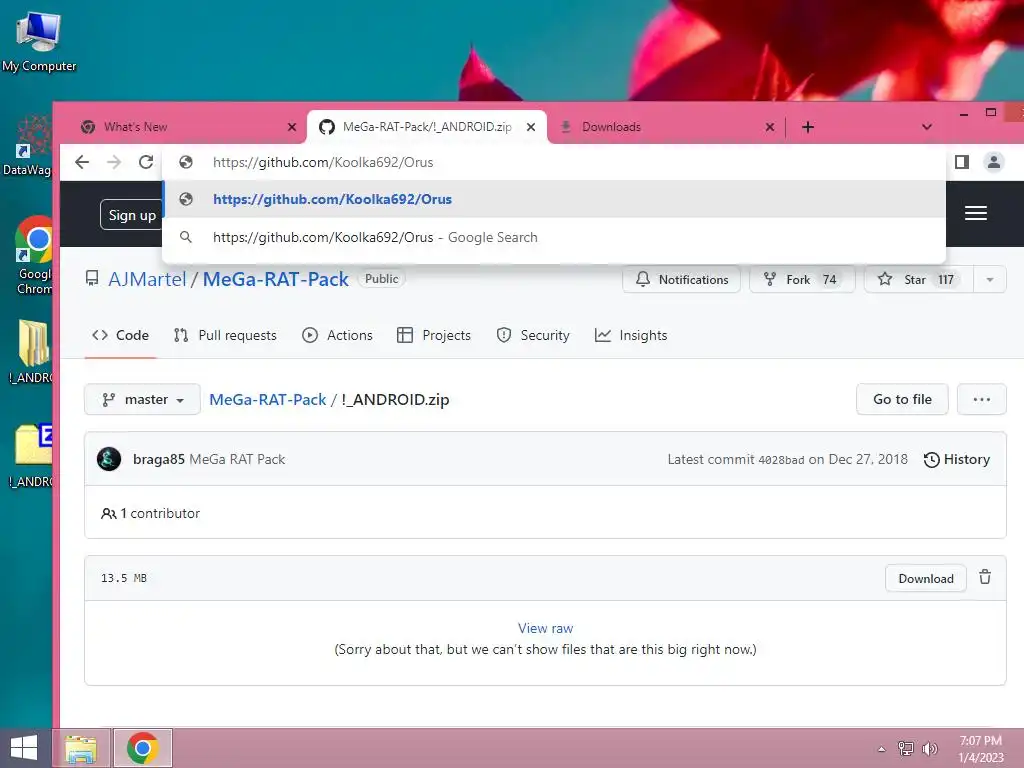Open network icon in system tray
The height and width of the screenshot is (768, 1024).
905,748
